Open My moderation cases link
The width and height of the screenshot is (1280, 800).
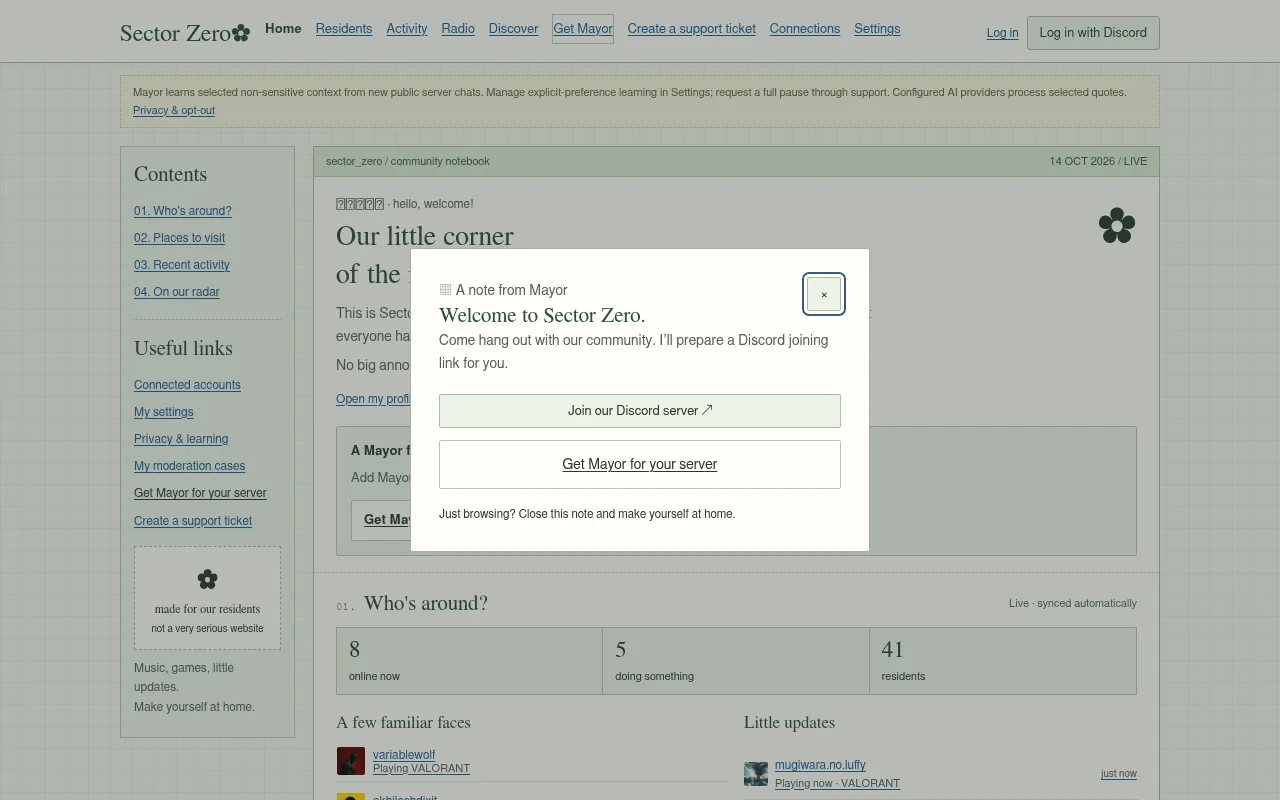coord(190,466)
